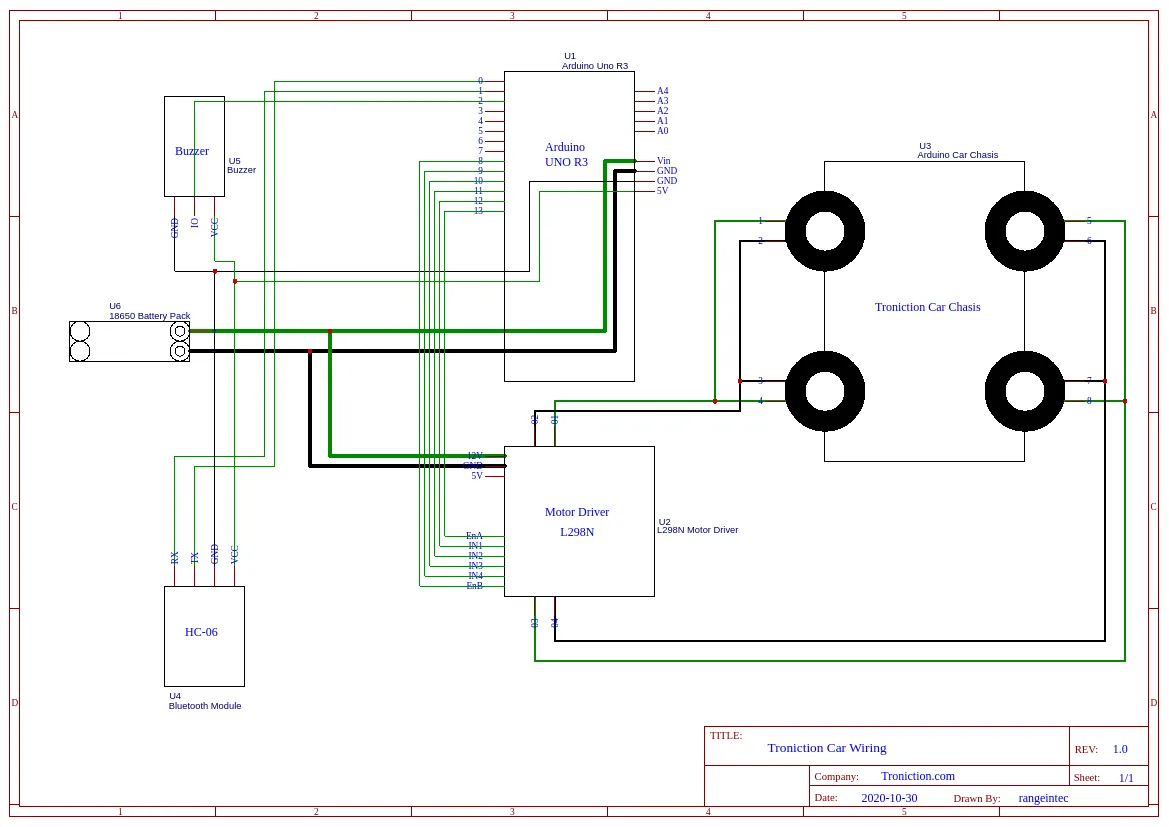Click the 'Arduino UNO R3' text inside the board
This screenshot has height=827, width=1169.
(566, 154)
